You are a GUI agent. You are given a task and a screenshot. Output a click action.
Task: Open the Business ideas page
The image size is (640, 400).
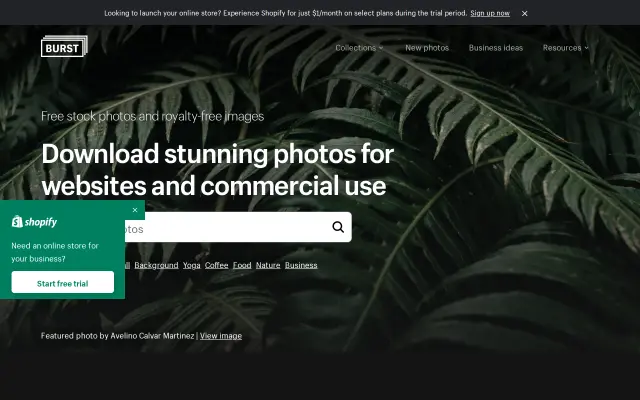[x=496, y=48]
